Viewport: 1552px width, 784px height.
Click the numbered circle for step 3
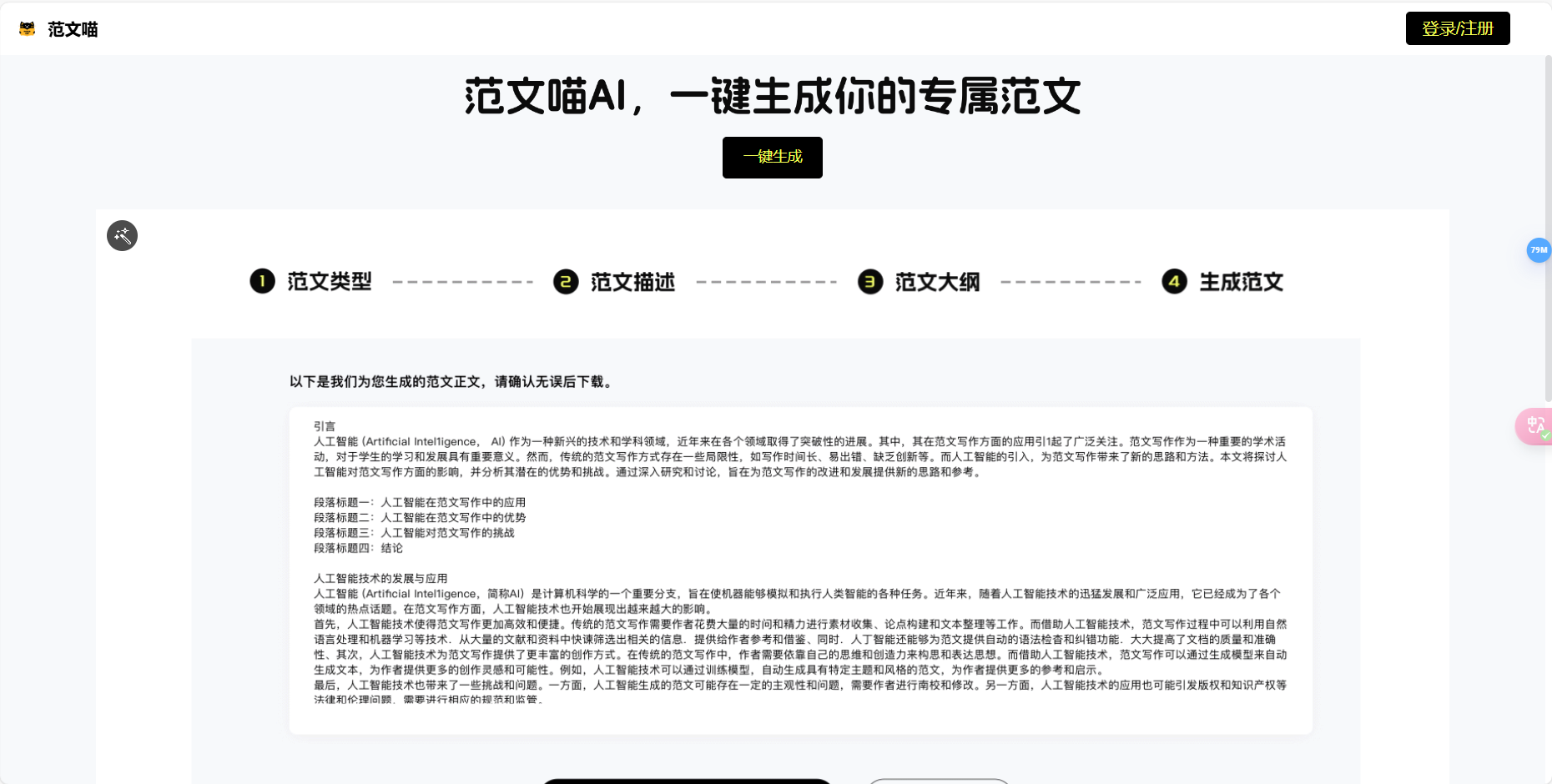(x=870, y=282)
